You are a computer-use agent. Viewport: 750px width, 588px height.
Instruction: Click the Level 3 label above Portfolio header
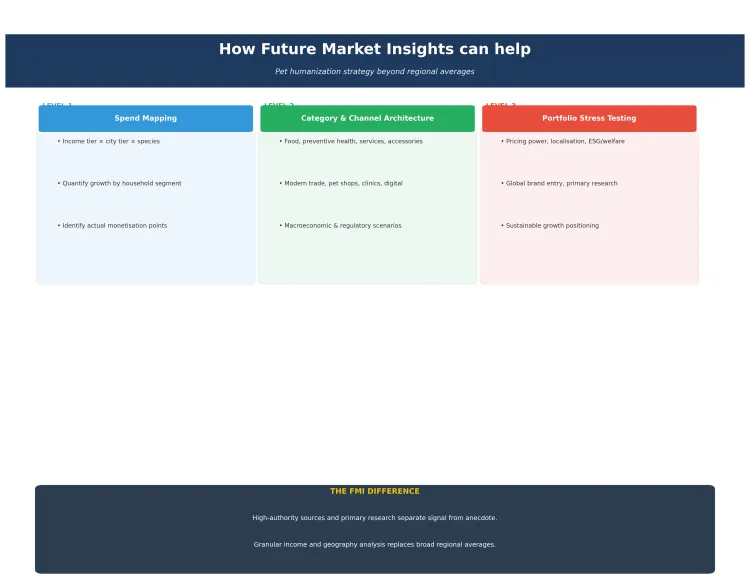point(501,104)
